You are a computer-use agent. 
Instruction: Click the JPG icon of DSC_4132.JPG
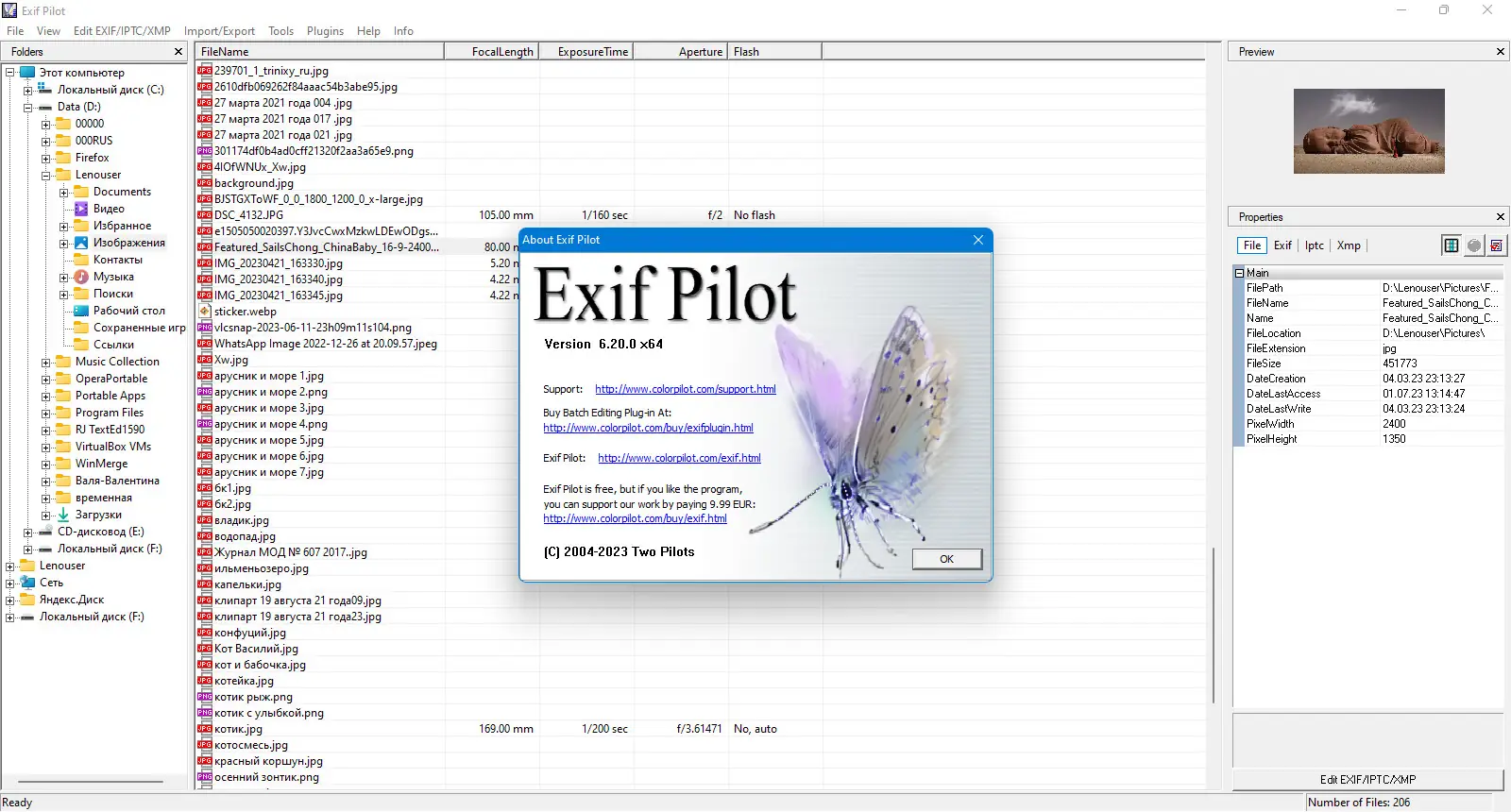coord(204,214)
